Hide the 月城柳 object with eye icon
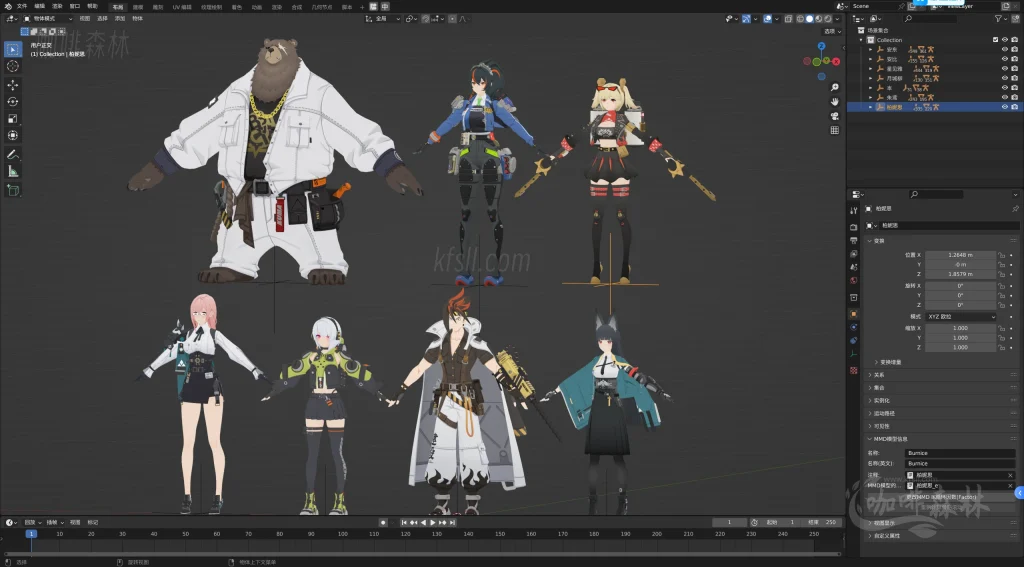This screenshot has height=567, width=1024. tap(1004, 78)
